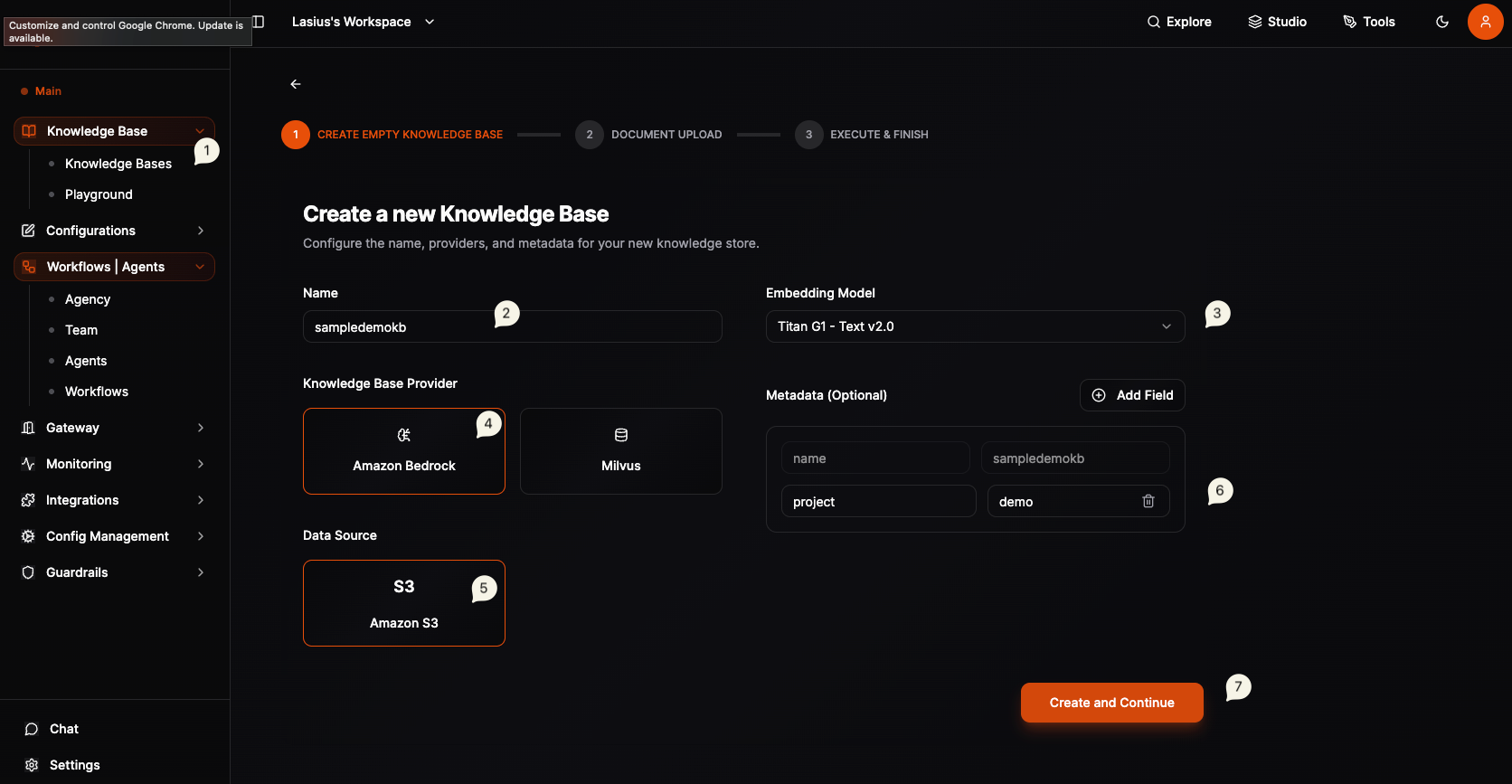Click the Add Field button
Screen dimensions: 1512x784
(1132, 395)
